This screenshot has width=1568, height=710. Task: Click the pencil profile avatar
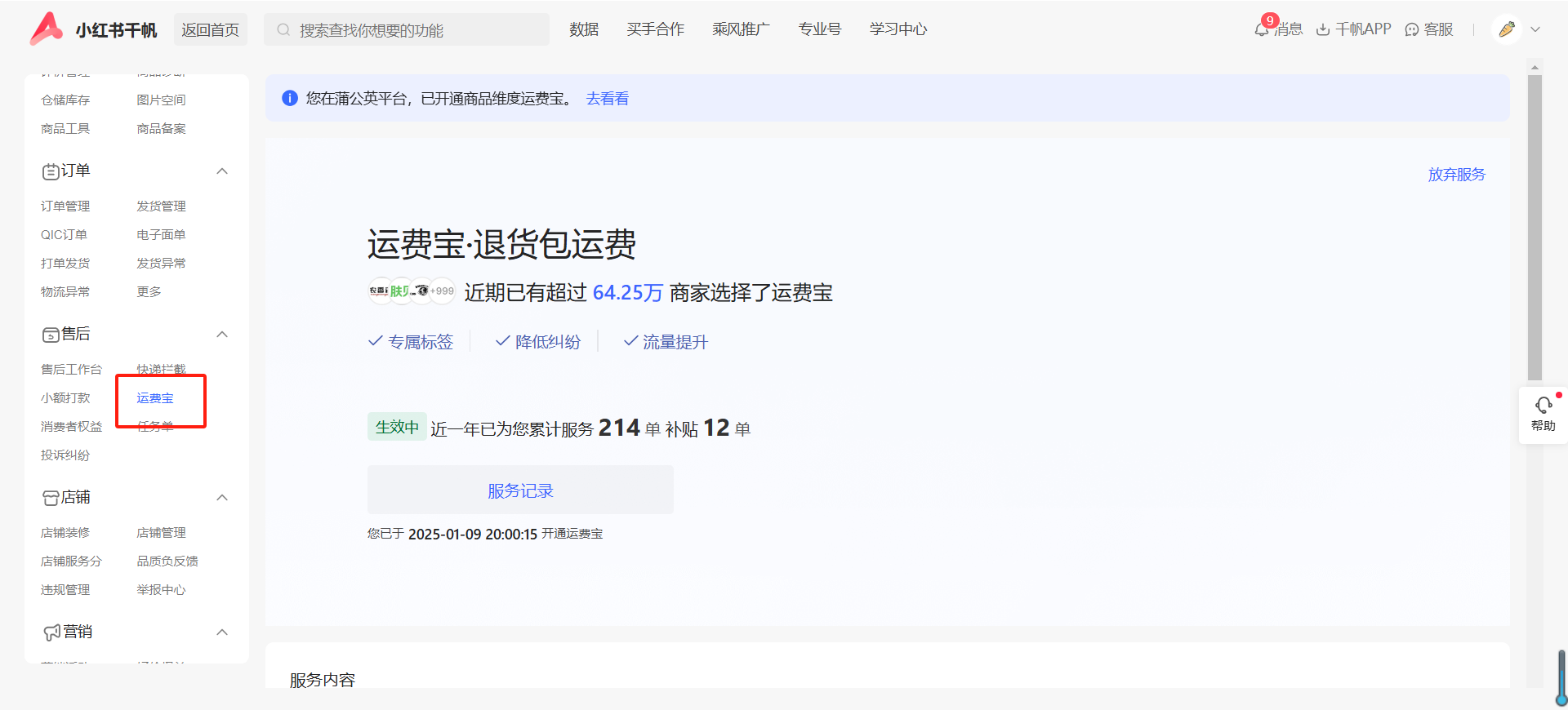(1507, 29)
